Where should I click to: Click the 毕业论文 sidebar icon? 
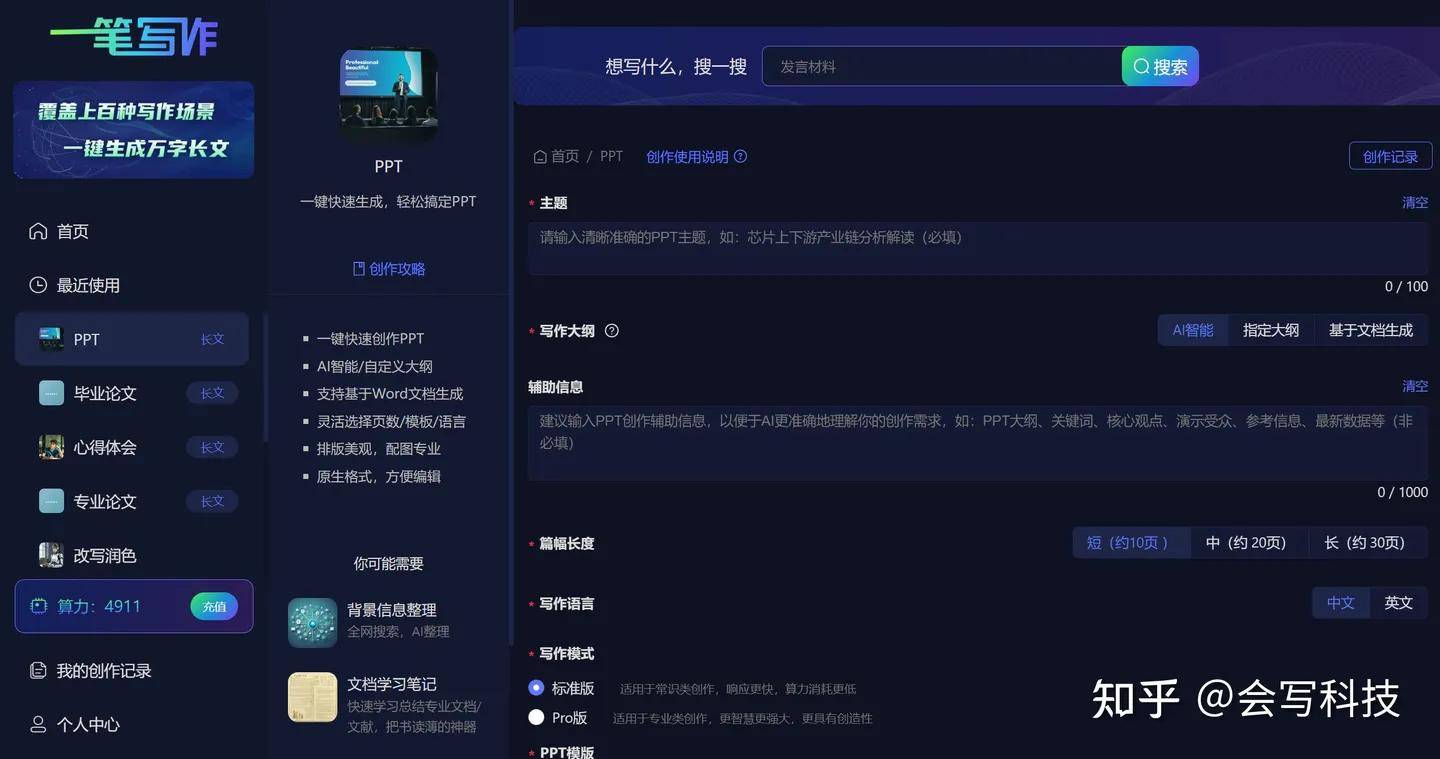point(51,393)
